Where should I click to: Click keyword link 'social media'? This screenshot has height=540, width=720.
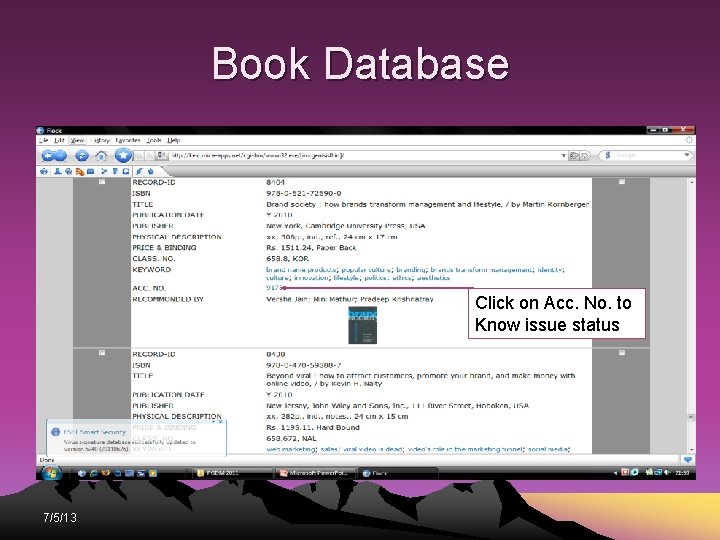point(549,449)
